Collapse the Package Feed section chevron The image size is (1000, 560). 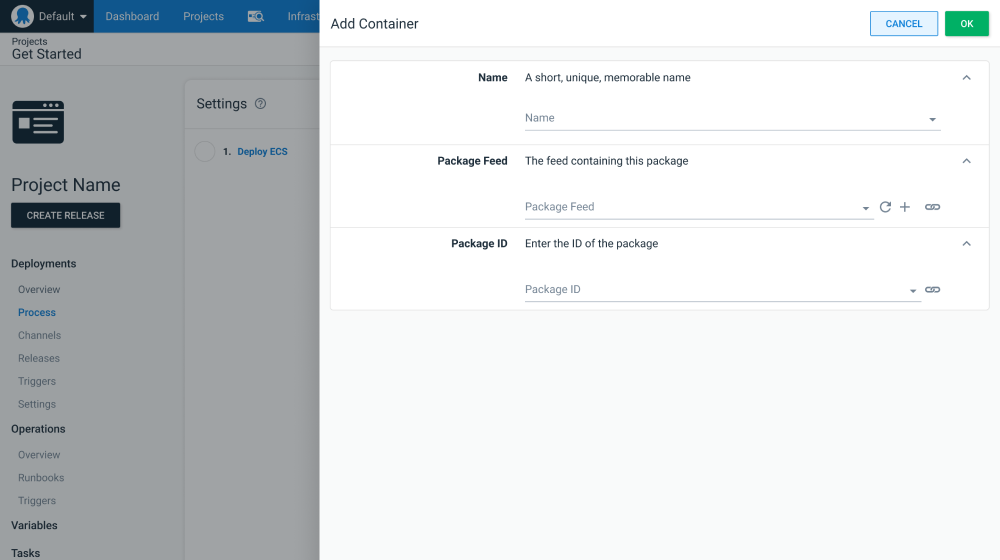click(967, 161)
